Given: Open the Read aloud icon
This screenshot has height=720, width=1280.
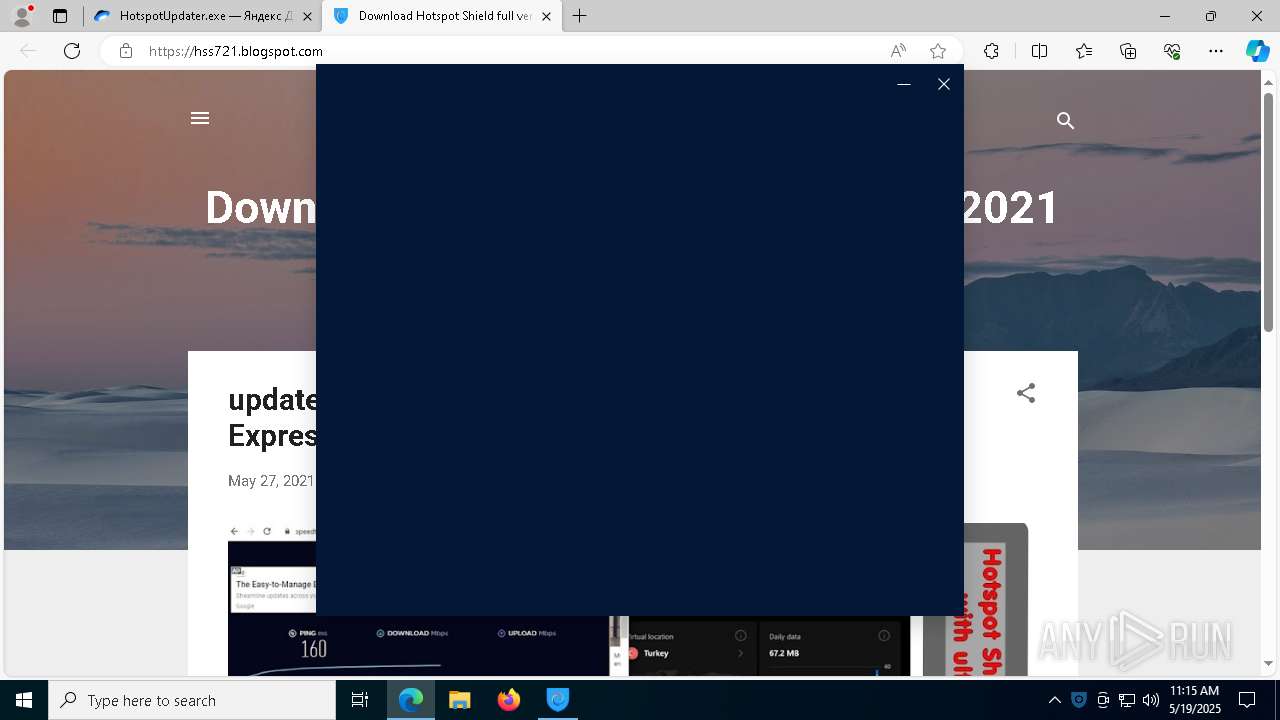Looking at the screenshot, I should pyautogui.click(x=898, y=51).
